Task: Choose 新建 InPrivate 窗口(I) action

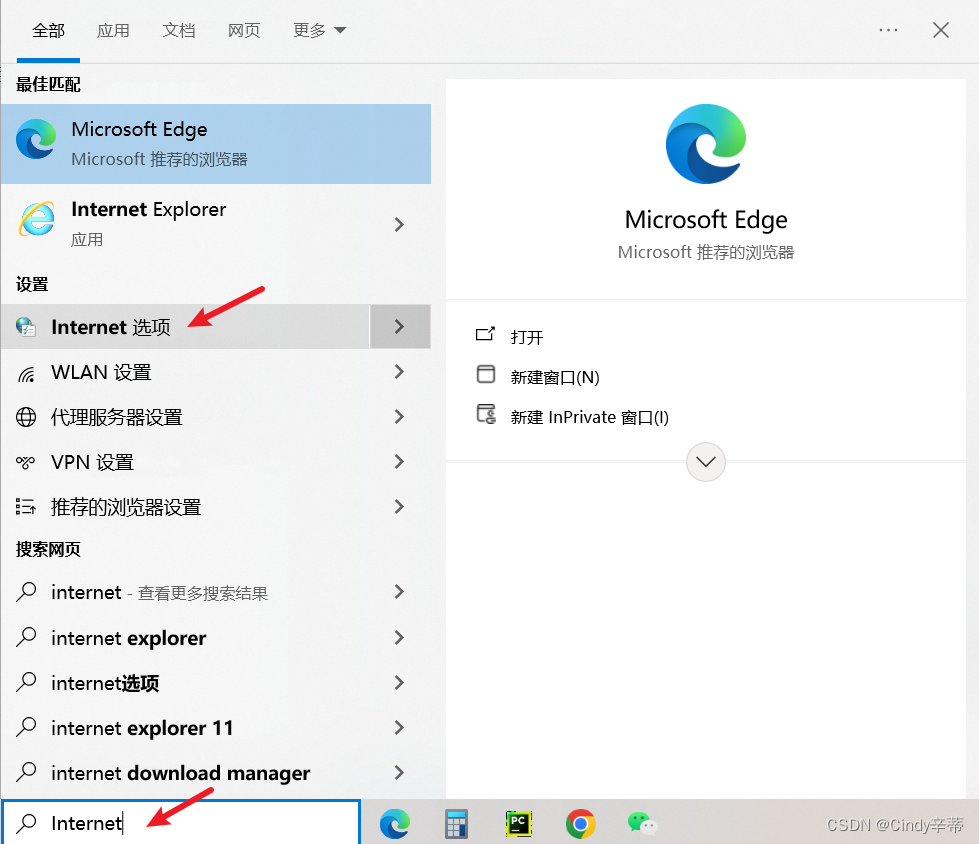Action: click(x=589, y=417)
